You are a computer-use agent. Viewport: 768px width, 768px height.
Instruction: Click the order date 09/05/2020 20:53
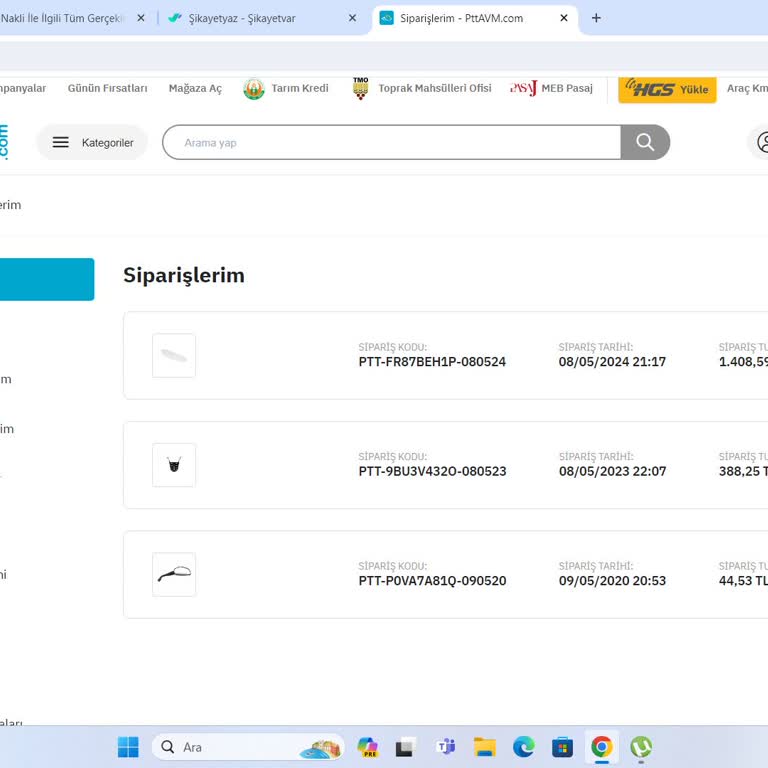612,581
